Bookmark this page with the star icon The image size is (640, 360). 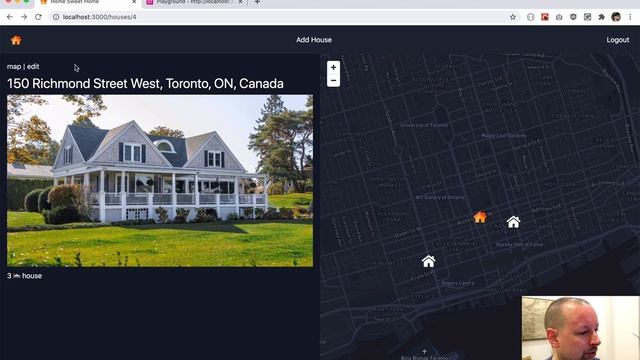pyautogui.click(x=513, y=17)
